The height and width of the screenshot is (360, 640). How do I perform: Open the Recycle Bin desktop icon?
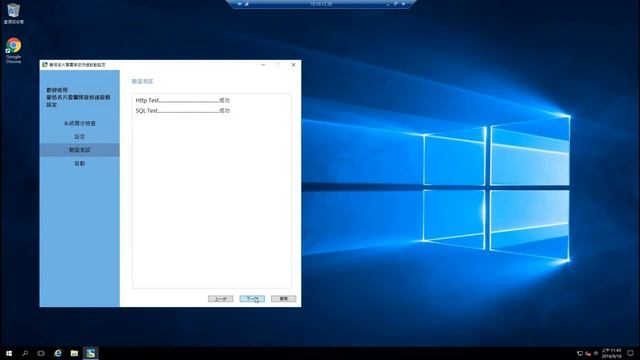coord(13,13)
